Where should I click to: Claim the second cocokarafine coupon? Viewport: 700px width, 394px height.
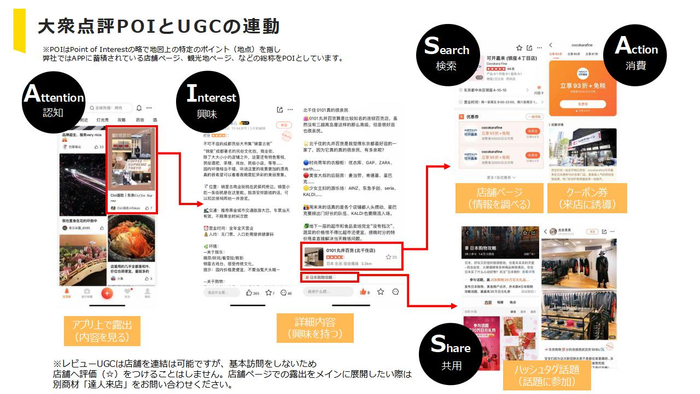[x=533, y=155]
